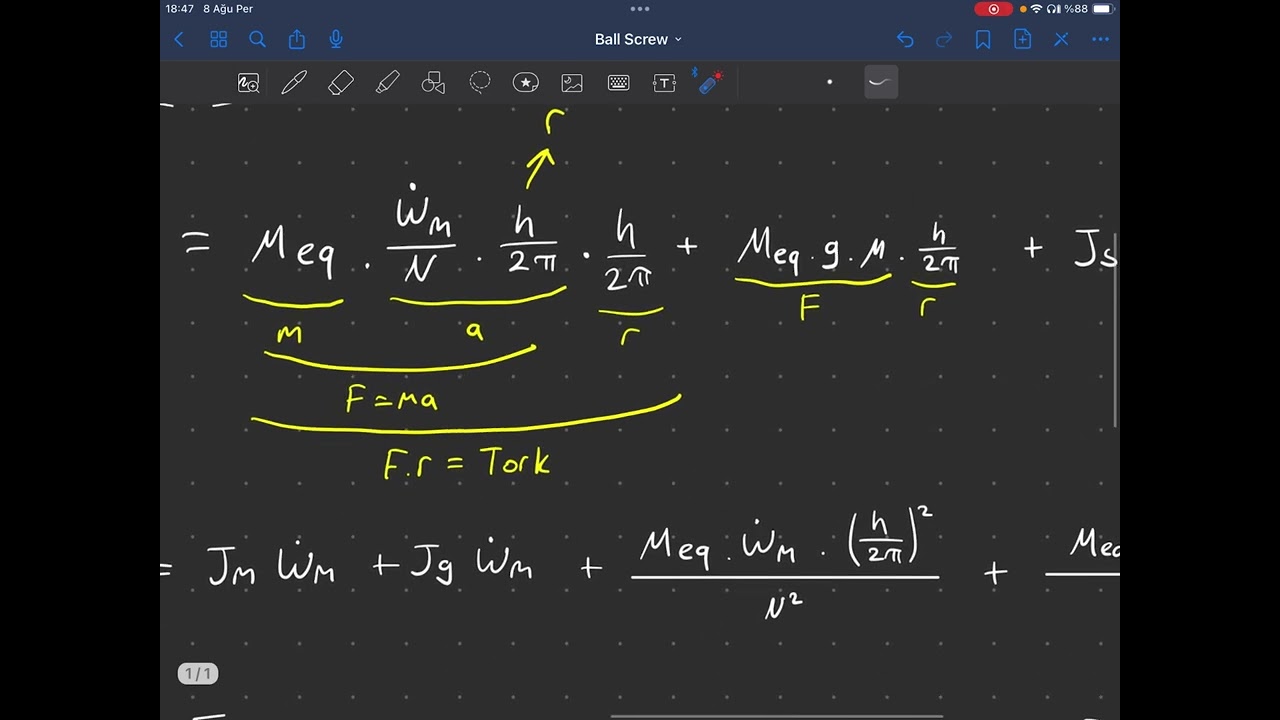The width and height of the screenshot is (1280, 720).
Task: Tap the battery %88 status indicator
Action: coord(1089,9)
